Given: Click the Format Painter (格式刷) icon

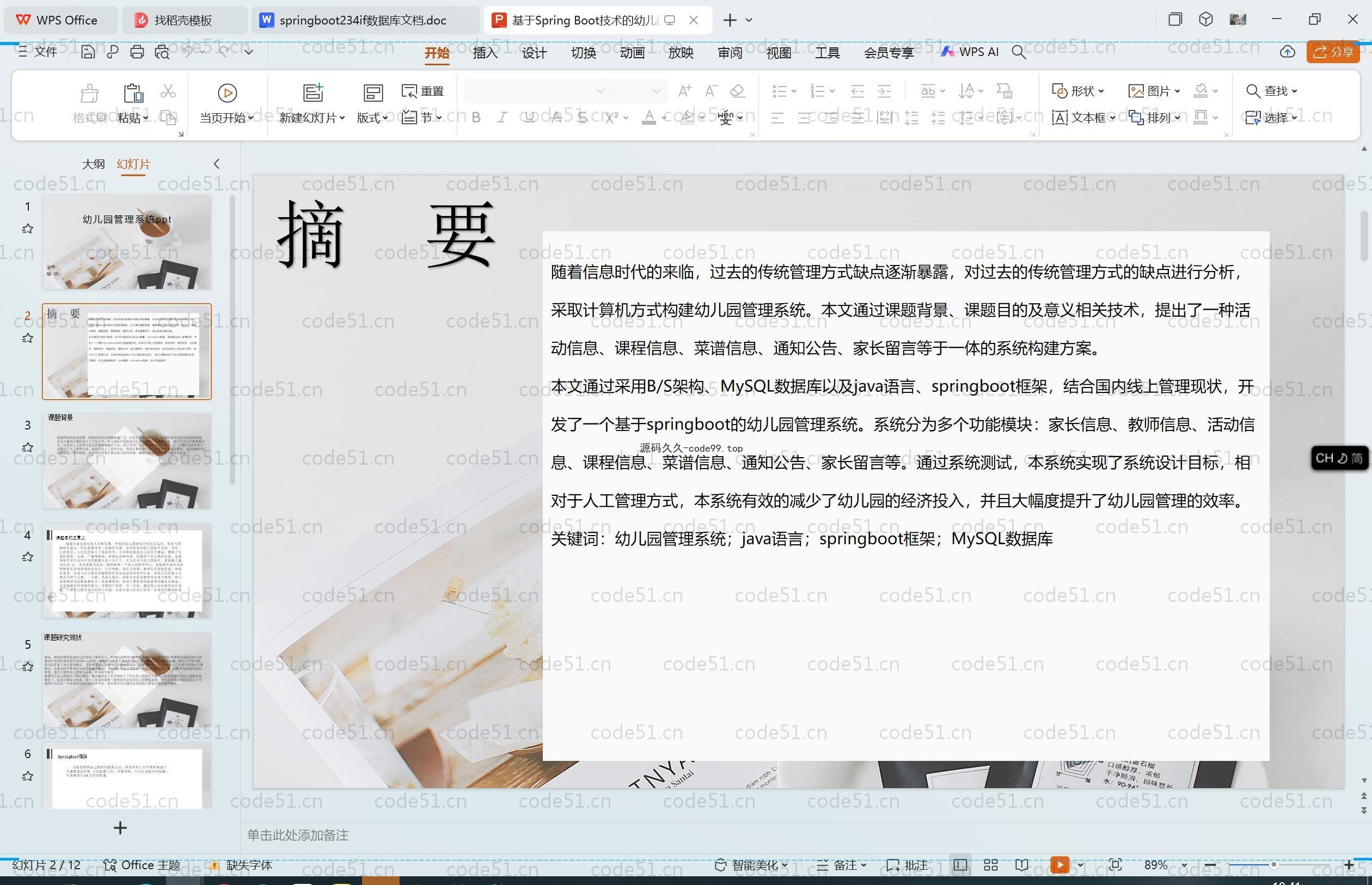Looking at the screenshot, I should (x=89, y=93).
